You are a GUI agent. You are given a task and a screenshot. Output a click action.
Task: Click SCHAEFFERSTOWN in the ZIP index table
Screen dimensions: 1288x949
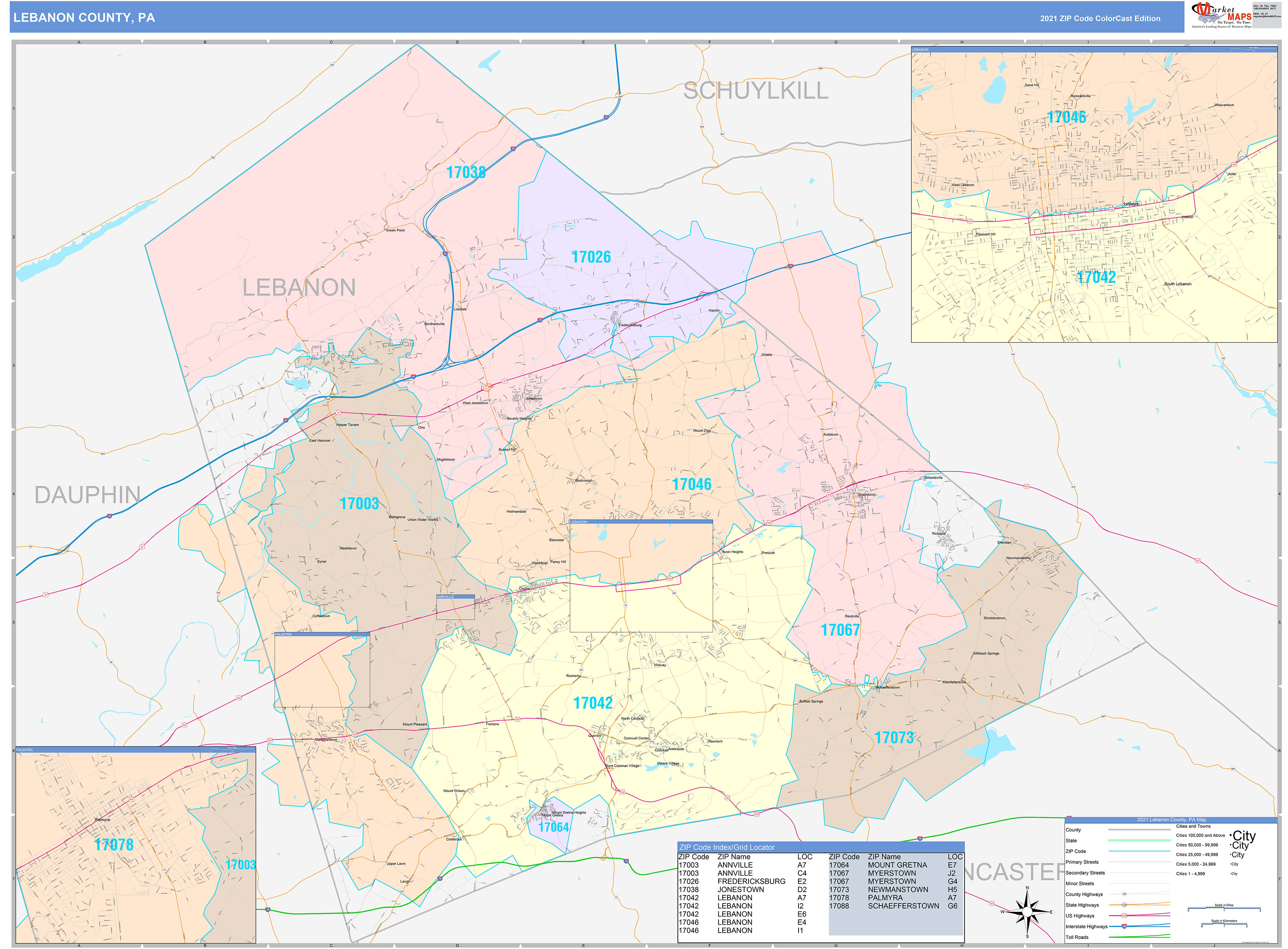pos(903,906)
